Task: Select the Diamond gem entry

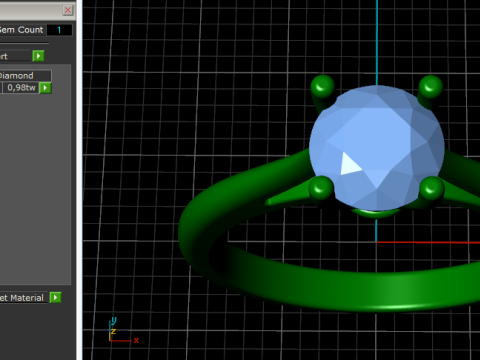Action: 25,76
